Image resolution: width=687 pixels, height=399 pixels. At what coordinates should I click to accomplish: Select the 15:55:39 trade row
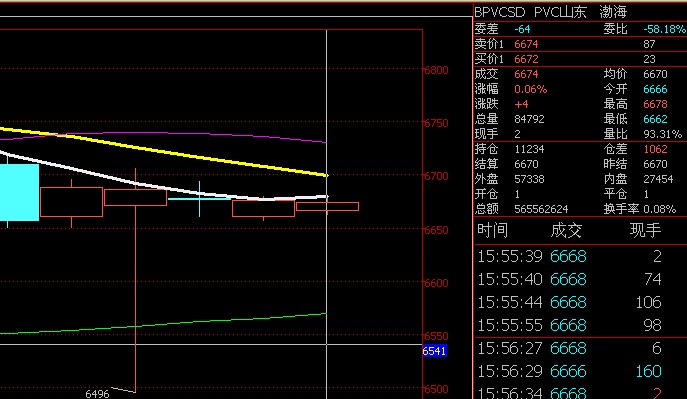pyautogui.click(x=581, y=256)
